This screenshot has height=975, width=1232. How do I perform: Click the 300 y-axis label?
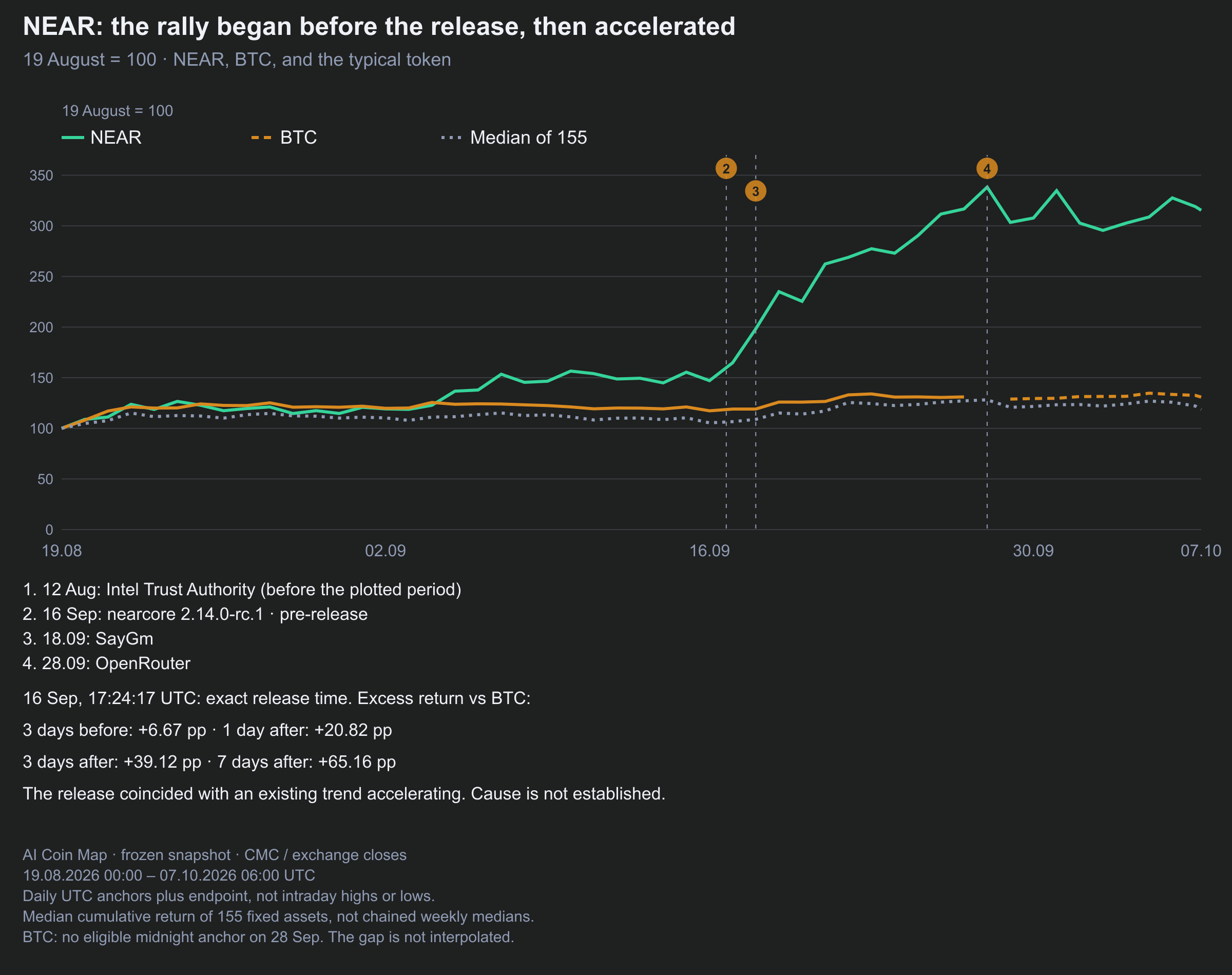(x=41, y=226)
